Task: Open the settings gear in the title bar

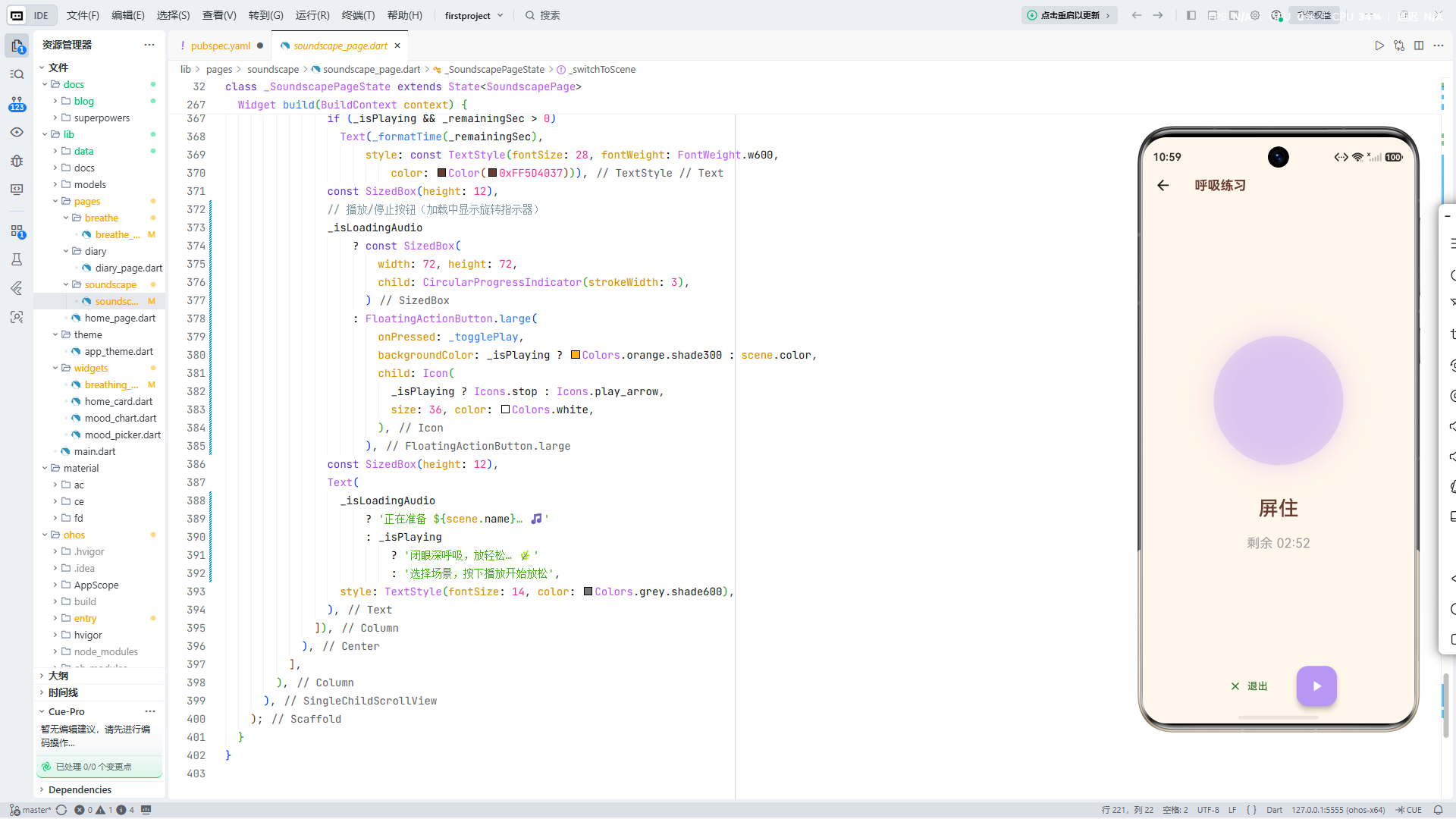Action: click(1255, 15)
